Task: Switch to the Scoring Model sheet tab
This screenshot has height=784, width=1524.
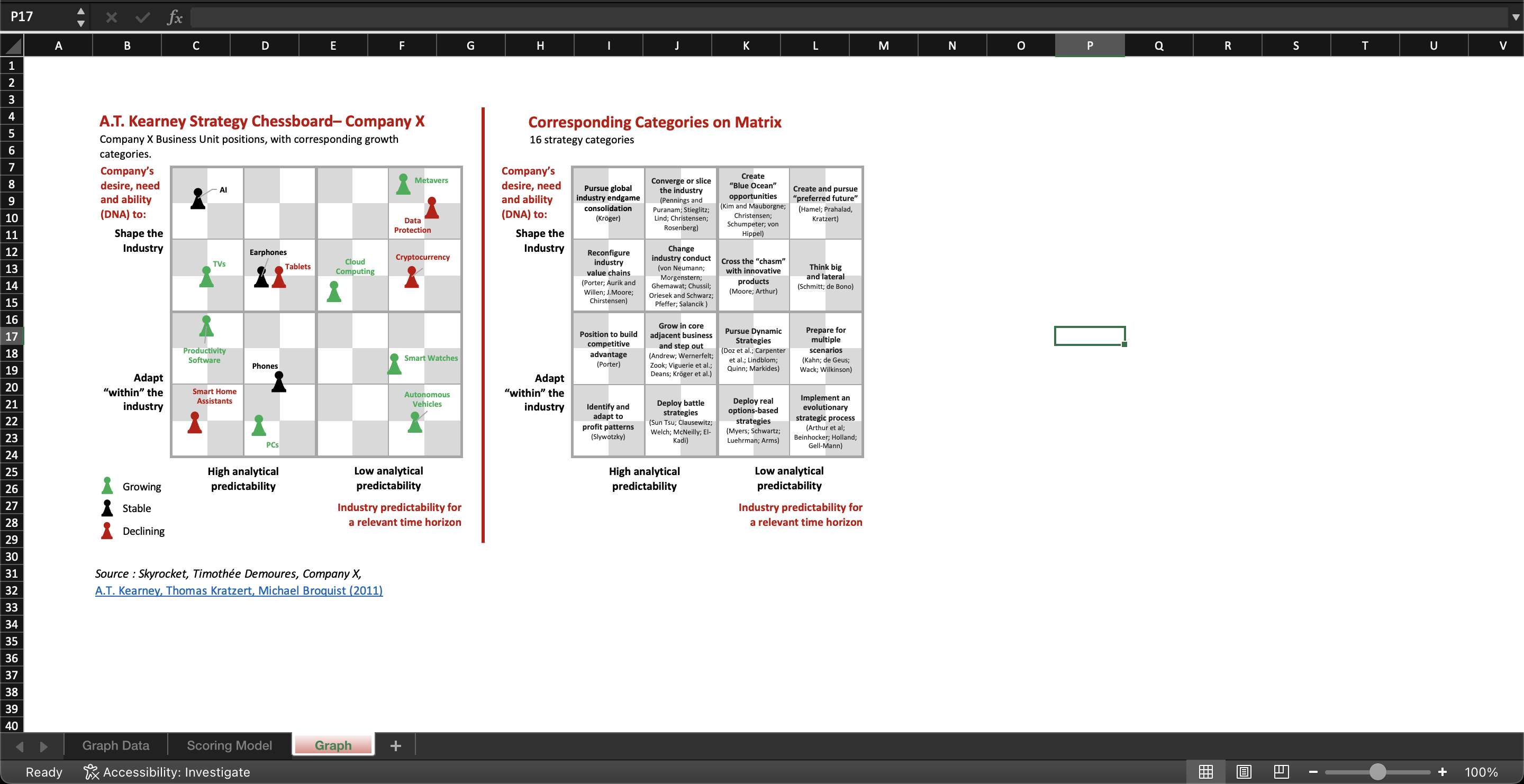Action: (230, 745)
